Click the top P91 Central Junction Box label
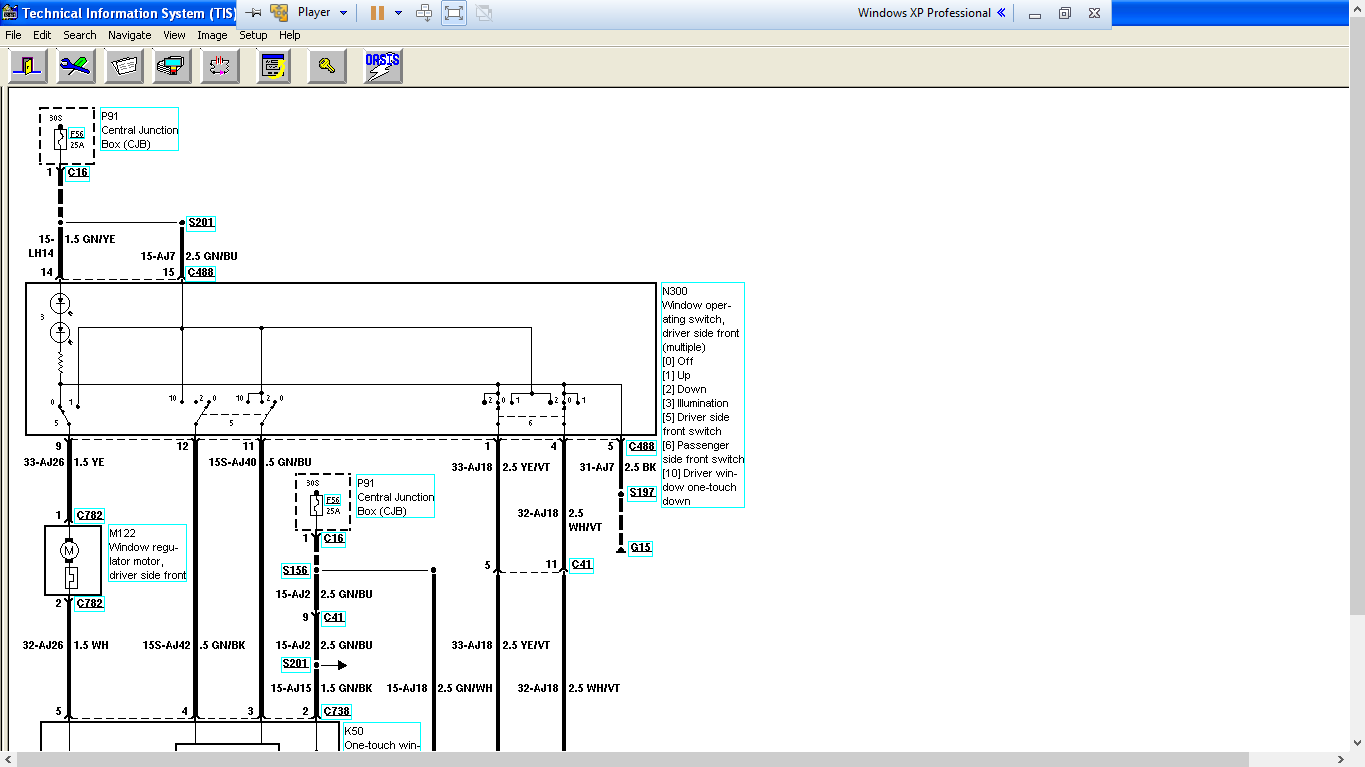The width and height of the screenshot is (1365, 767). tap(140, 130)
